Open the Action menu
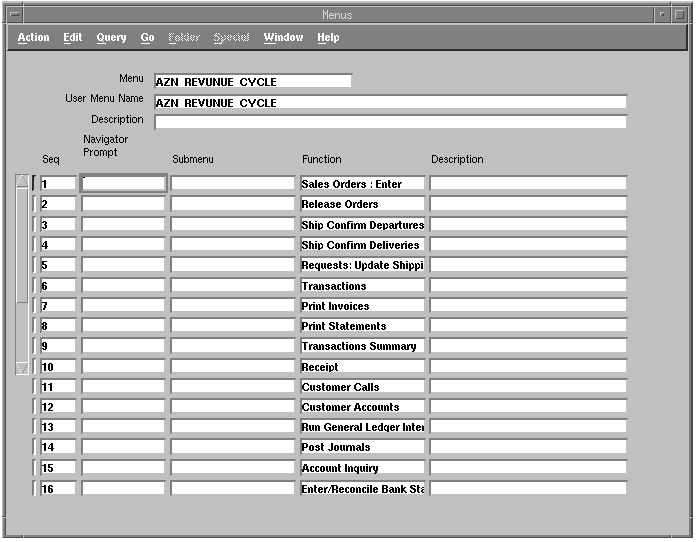Screen dimensions: 696x542 [33, 37]
